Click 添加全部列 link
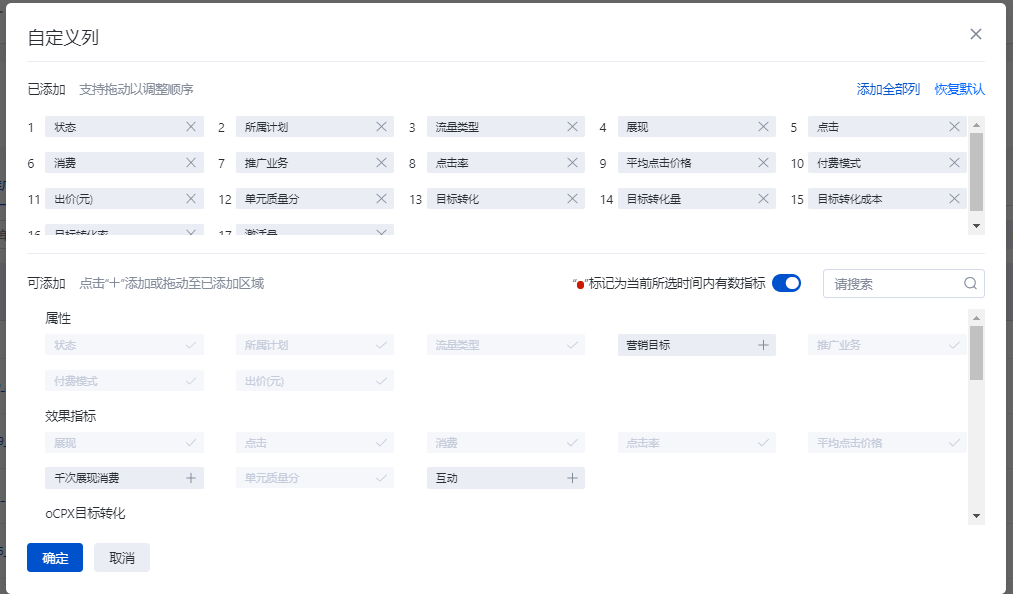The image size is (1013, 594). [x=888, y=89]
